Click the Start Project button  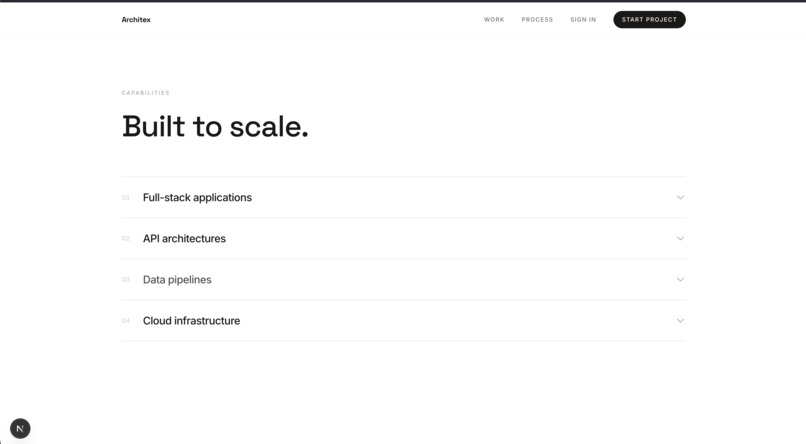[x=649, y=20]
